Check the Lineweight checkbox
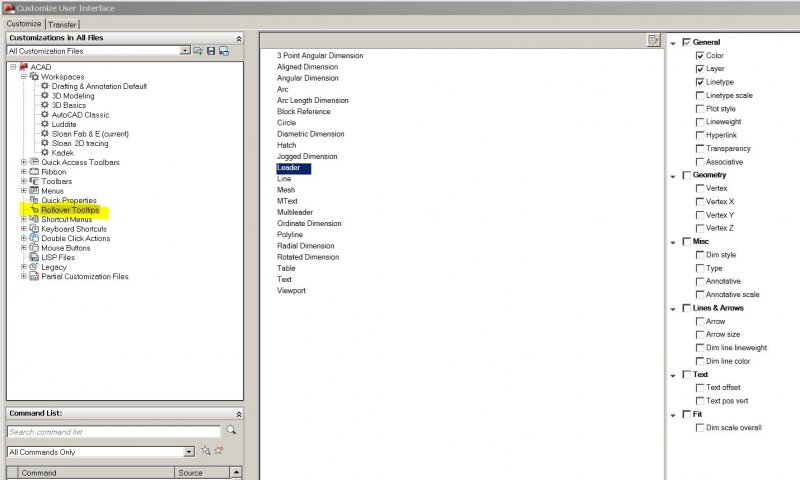Screen dimensions: 800x480 (x=700, y=122)
